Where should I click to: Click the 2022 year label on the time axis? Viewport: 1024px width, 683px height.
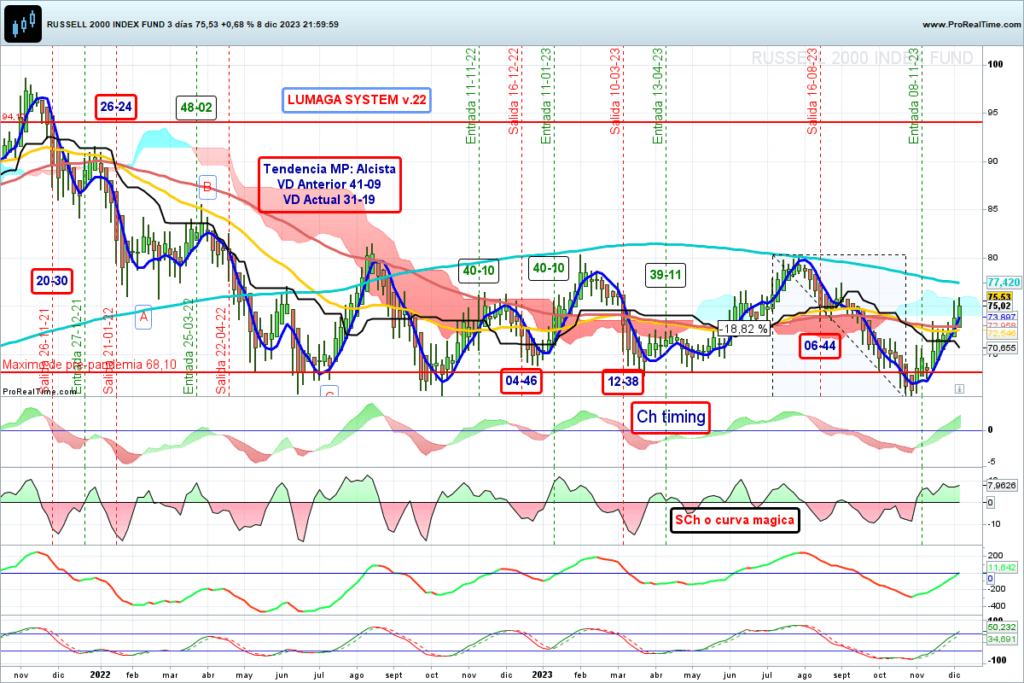click(100, 675)
